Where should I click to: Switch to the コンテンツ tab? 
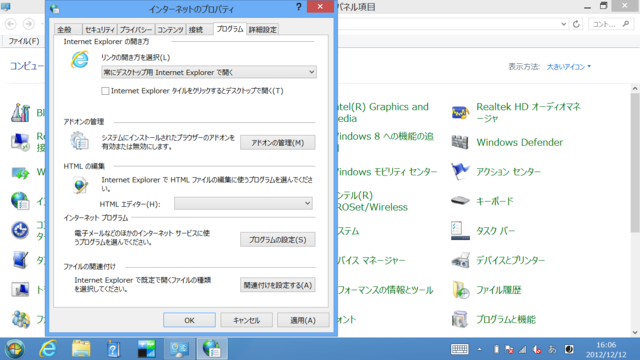(170, 29)
